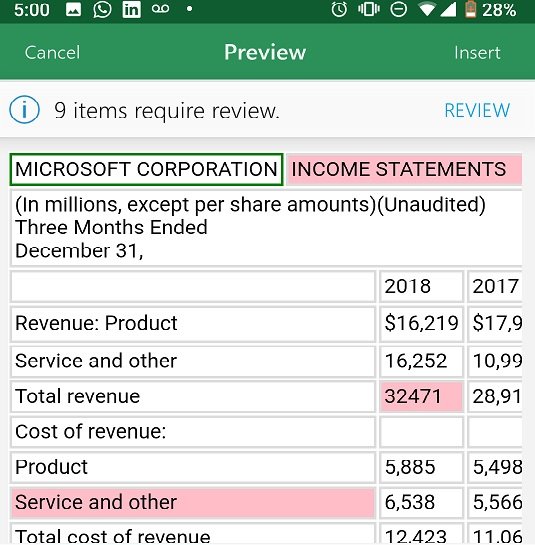Select the 12,423 cell

point(421,534)
